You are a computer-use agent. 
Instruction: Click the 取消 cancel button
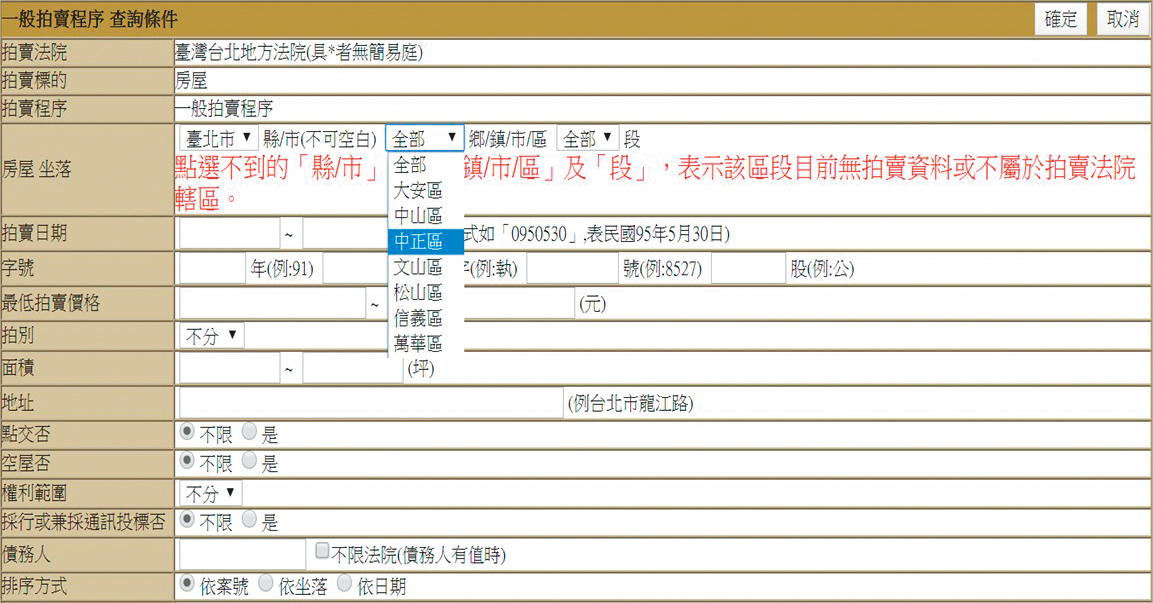click(1122, 19)
